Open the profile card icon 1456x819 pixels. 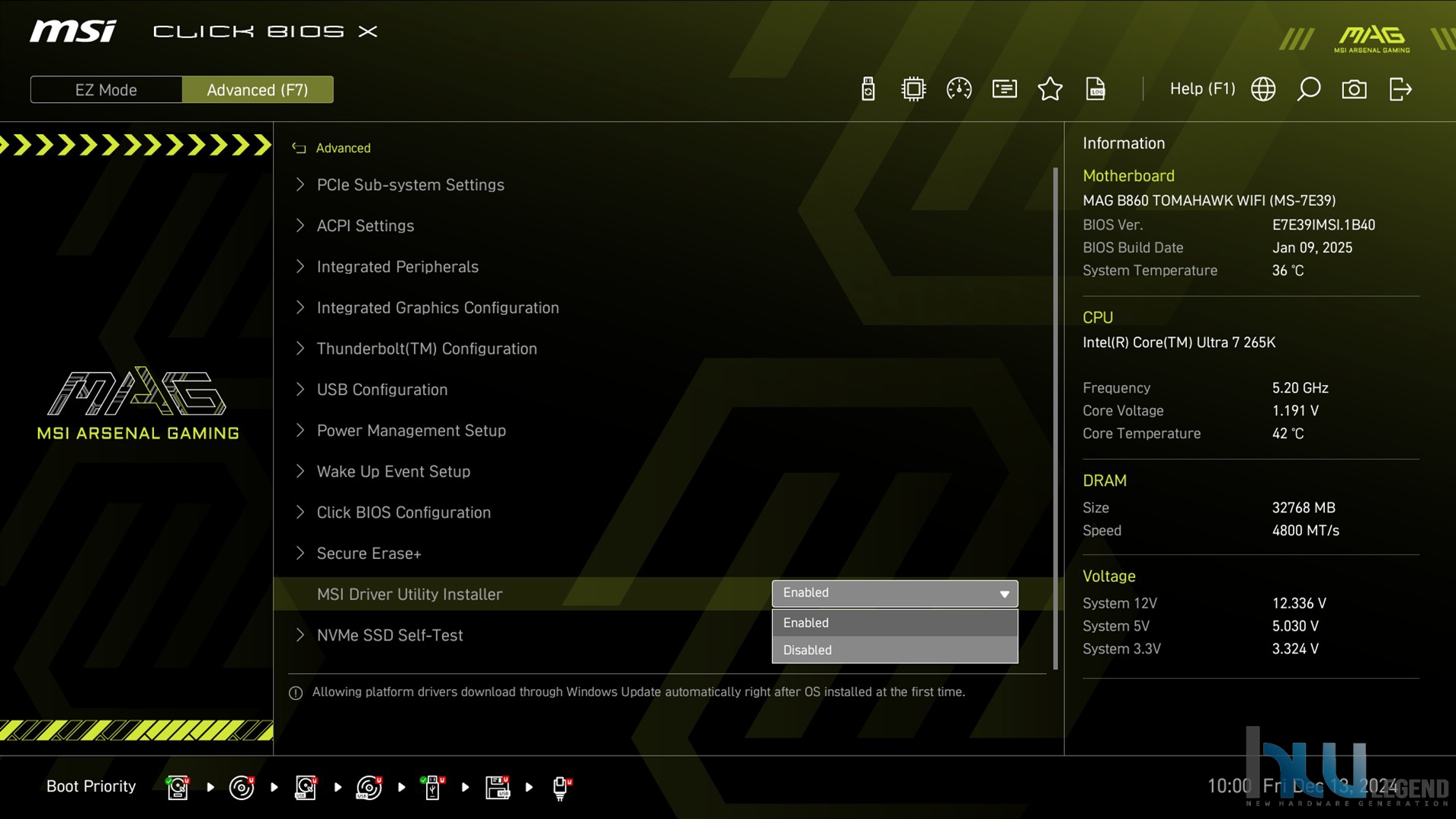click(x=1005, y=89)
